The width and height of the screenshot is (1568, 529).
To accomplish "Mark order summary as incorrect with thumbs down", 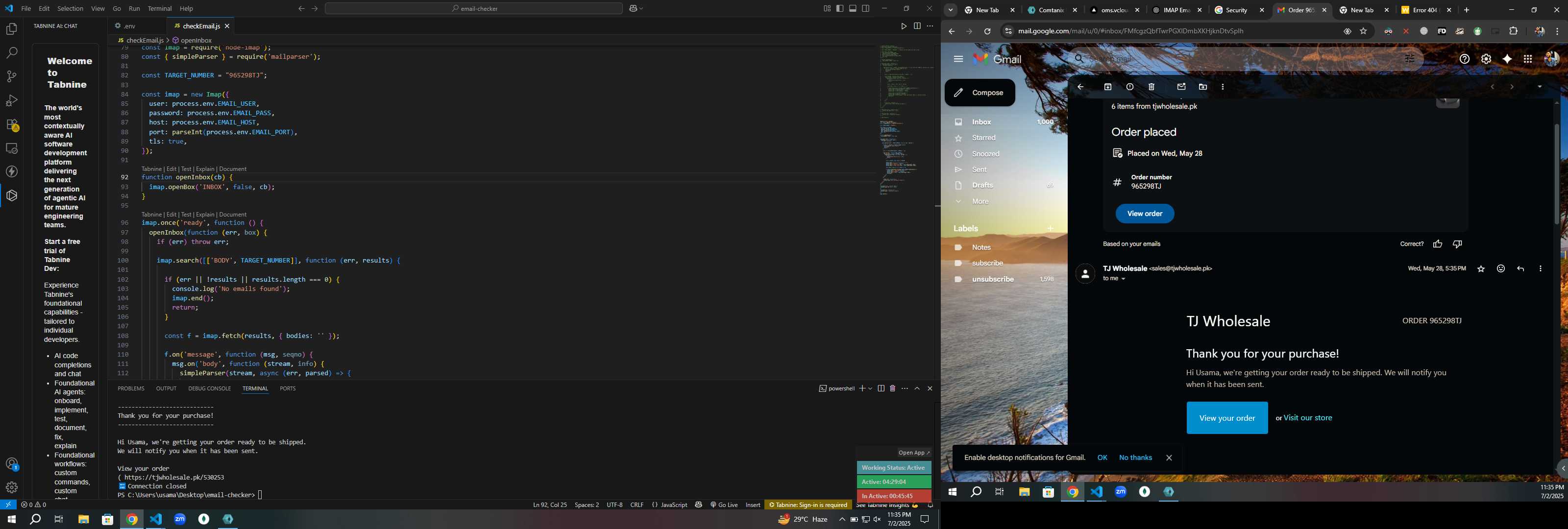I will click(1457, 244).
